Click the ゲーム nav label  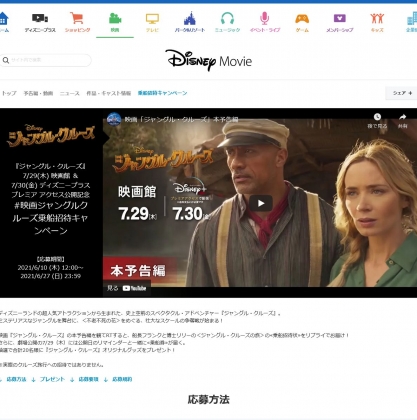coord(302,30)
